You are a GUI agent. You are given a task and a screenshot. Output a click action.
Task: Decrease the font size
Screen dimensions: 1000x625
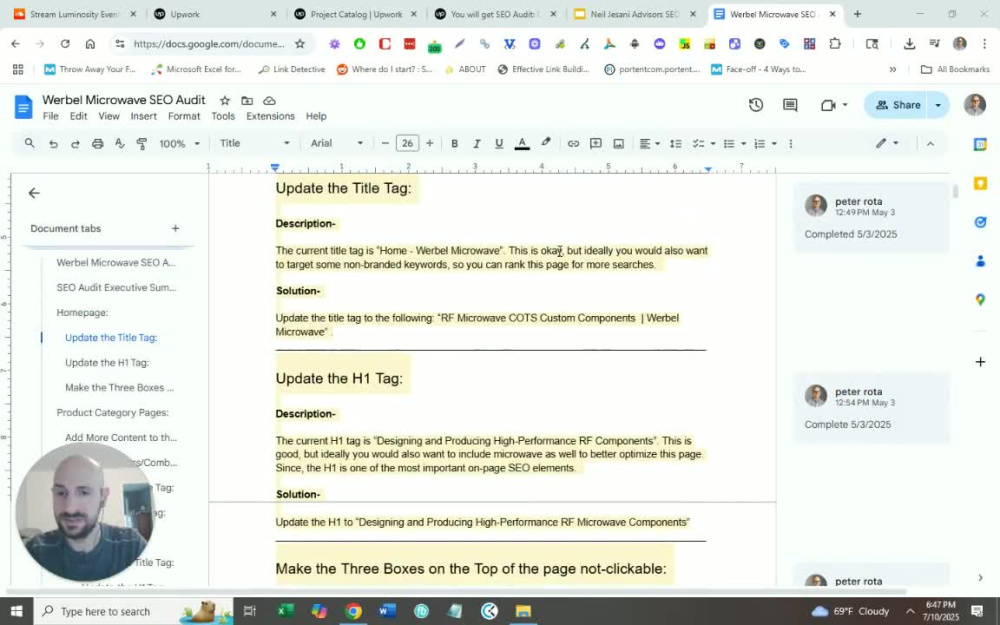385,143
